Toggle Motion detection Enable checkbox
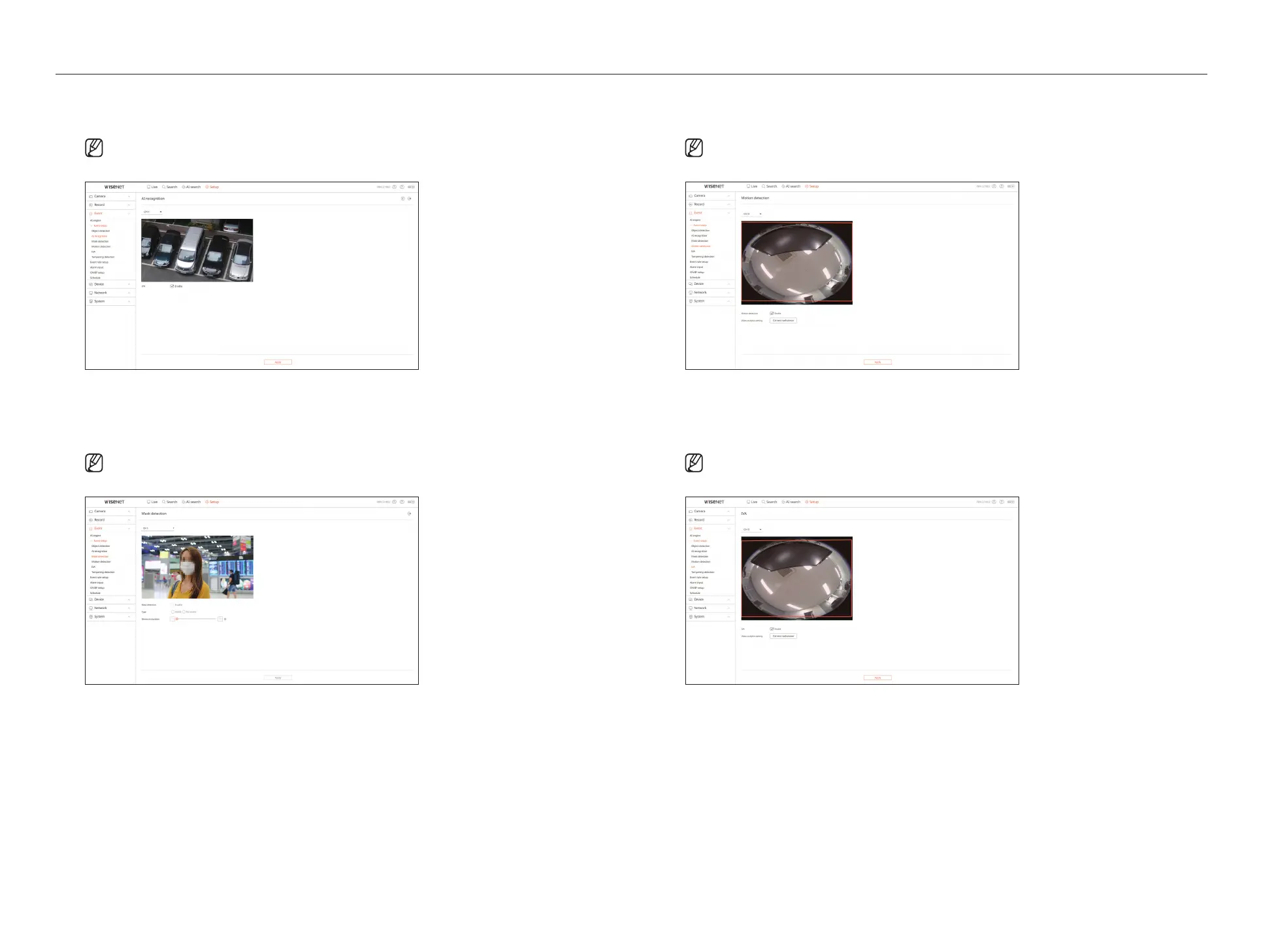Viewport: 1274px width, 952px height. [772, 314]
